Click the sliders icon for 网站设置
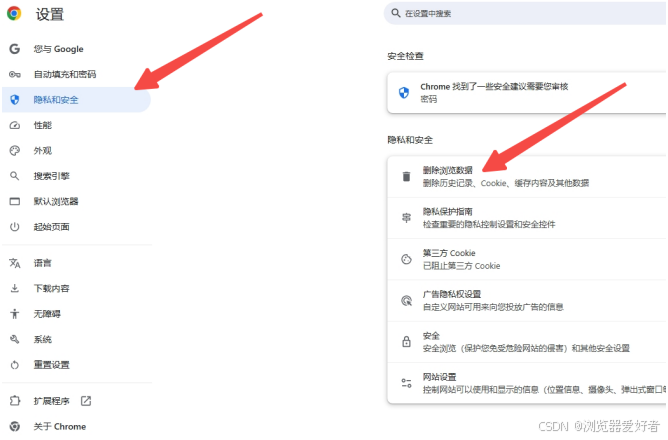The image size is (668, 440). [406, 383]
